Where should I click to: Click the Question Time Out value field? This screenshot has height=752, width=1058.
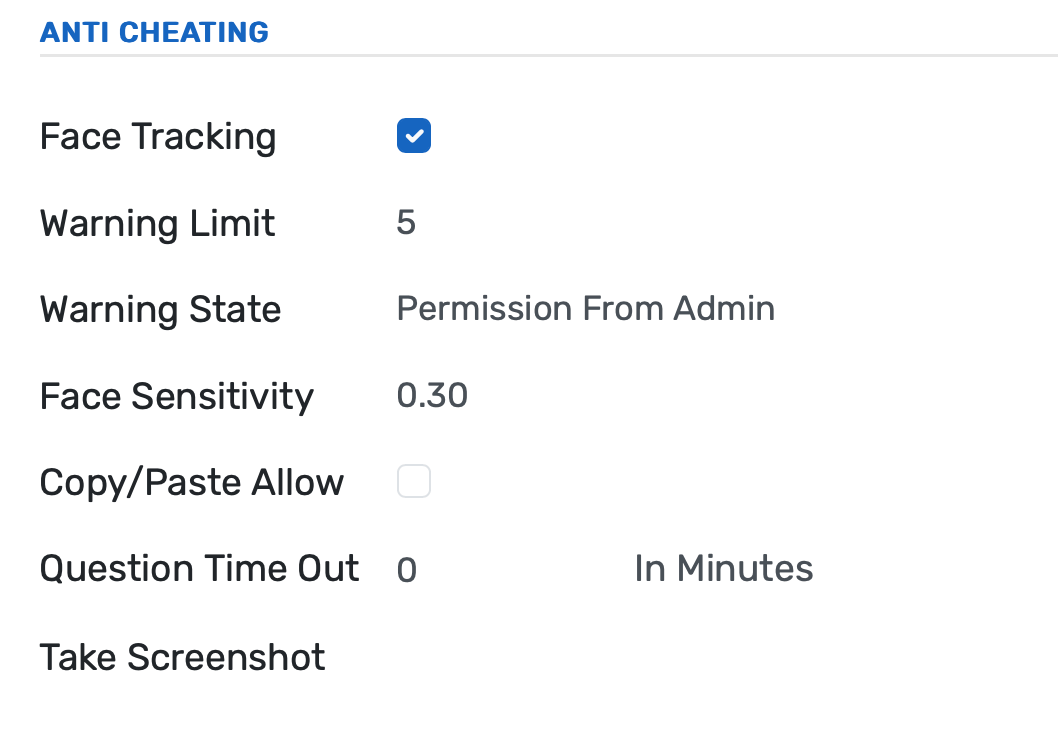click(407, 568)
